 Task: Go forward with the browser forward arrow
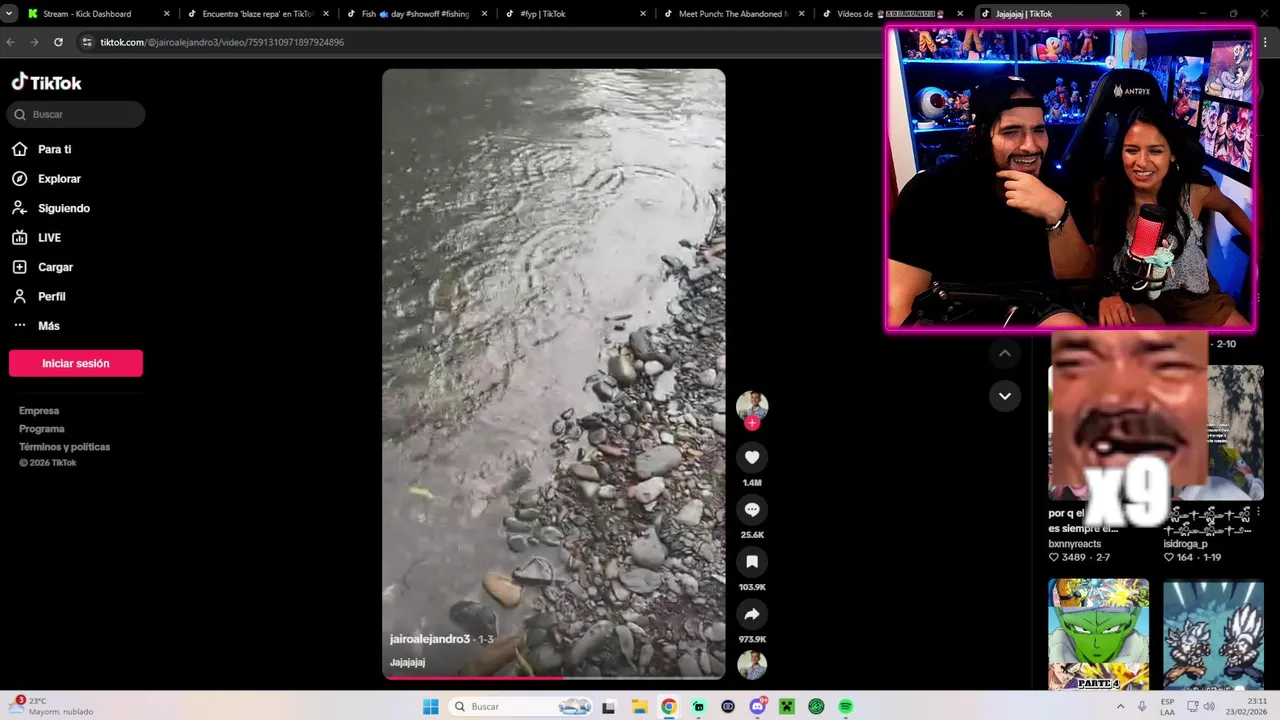(x=35, y=42)
